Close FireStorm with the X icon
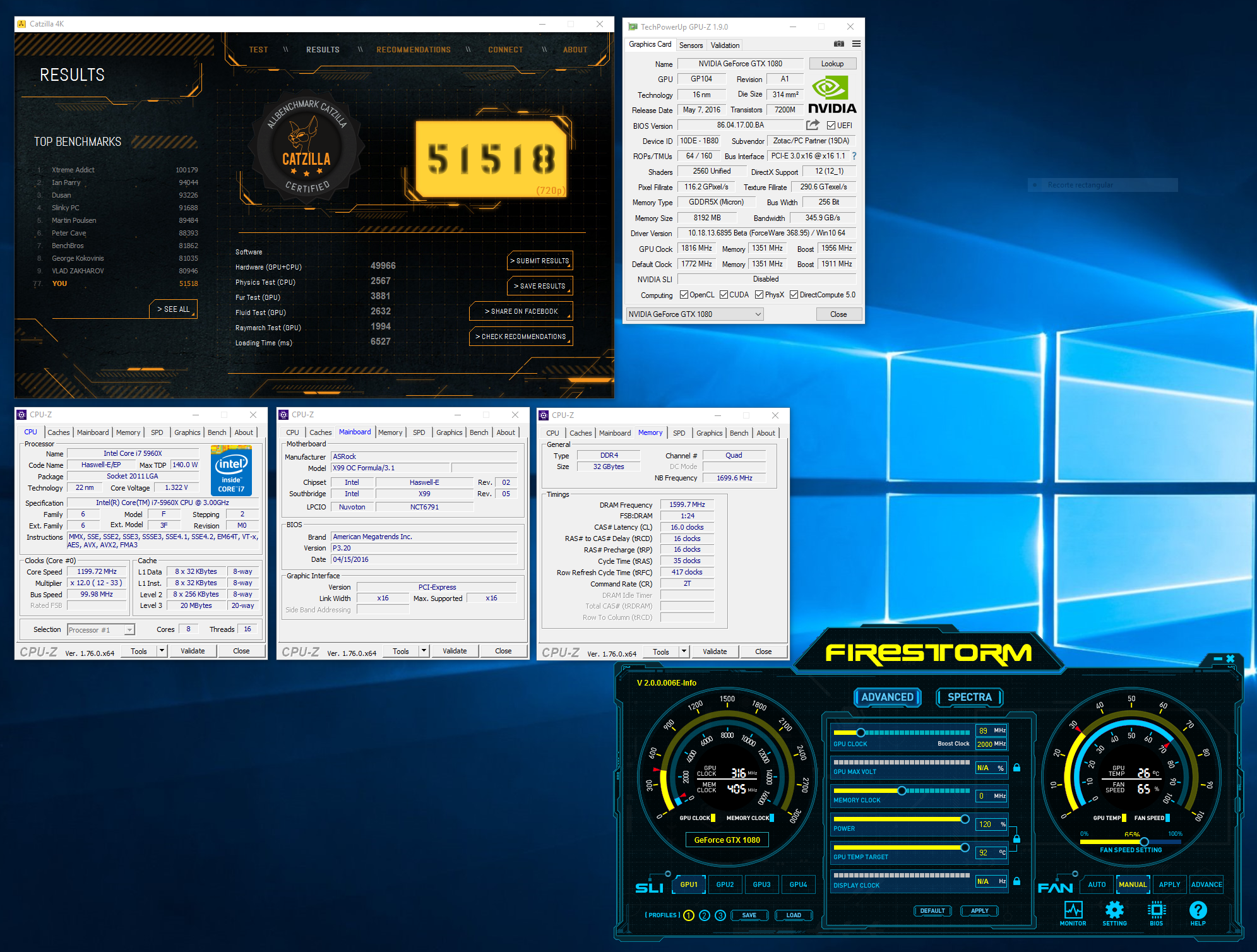This screenshot has width=1257, height=952. tap(1230, 659)
